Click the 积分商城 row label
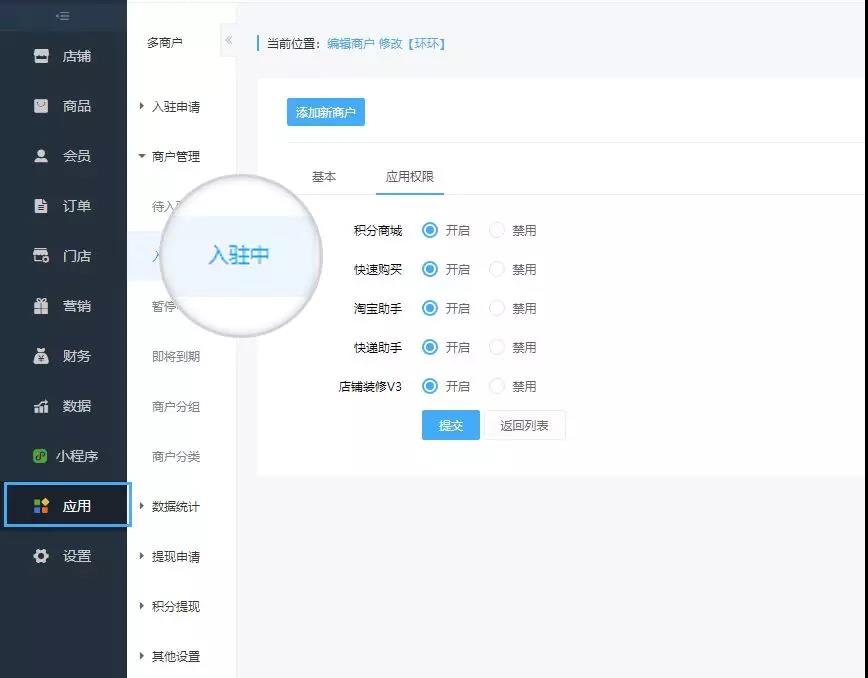 click(x=378, y=231)
